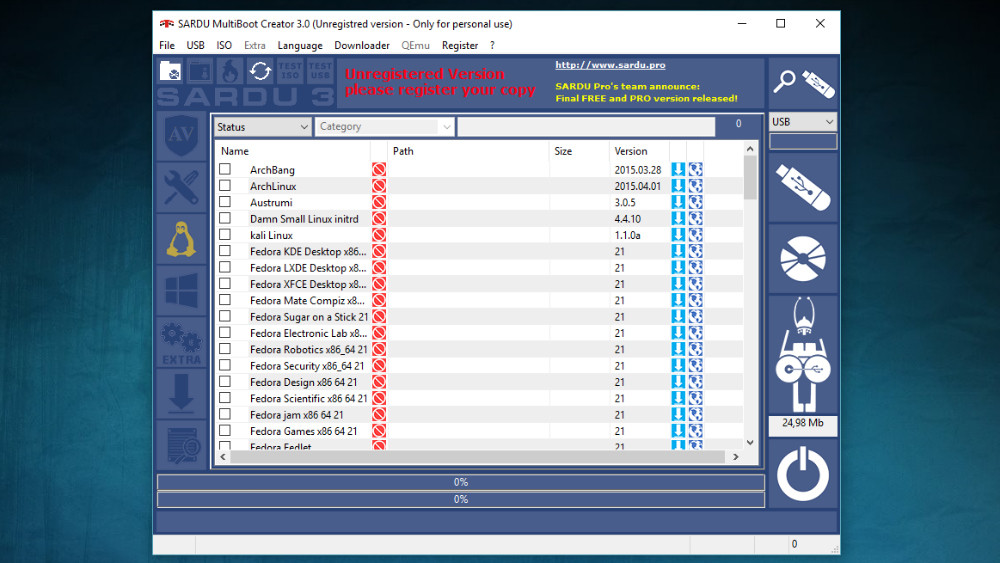1000x563 pixels.
Task: Download Fedora Games using blue arrow icon
Action: click(678, 431)
